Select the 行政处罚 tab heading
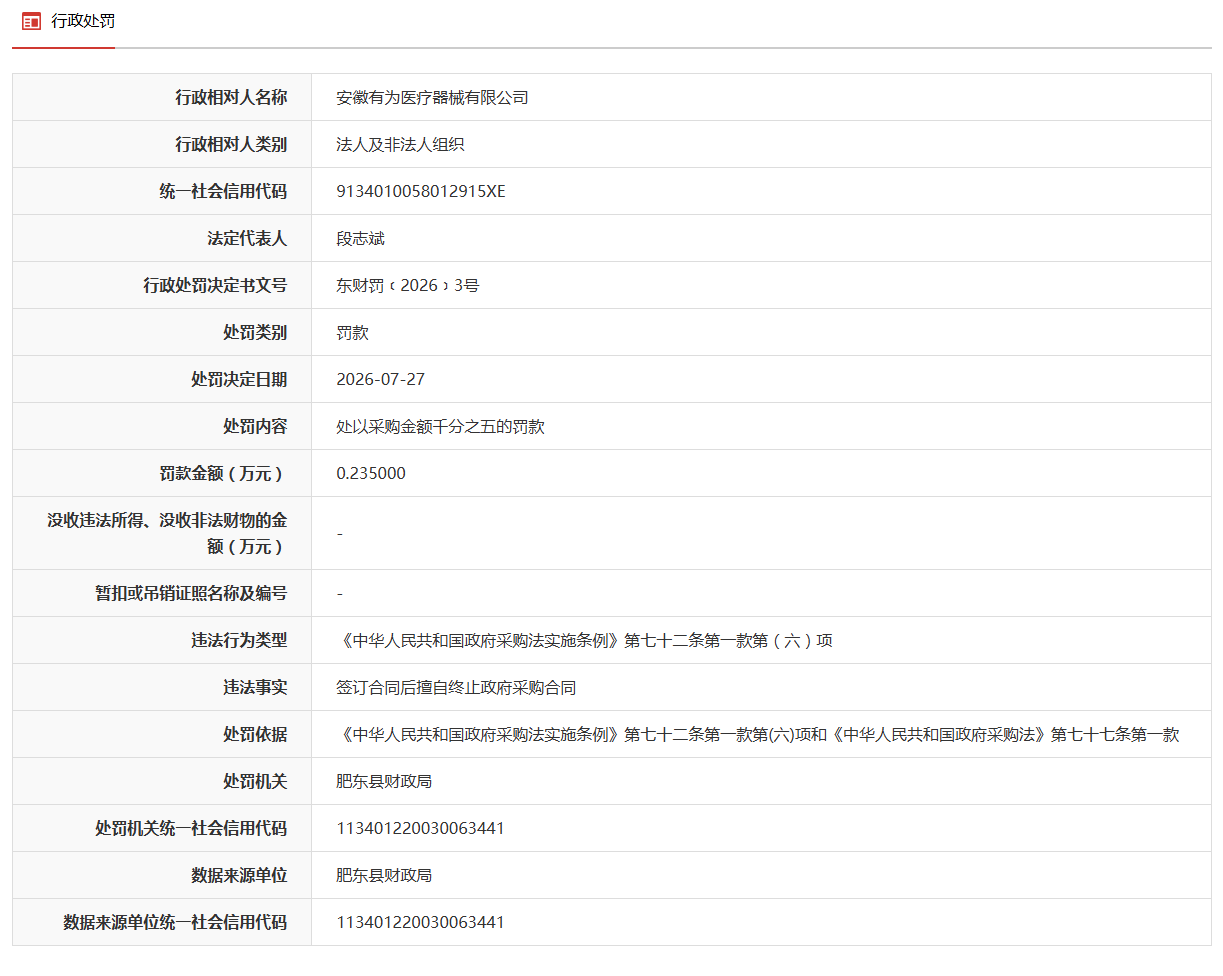The image size is (1223, 976). pos(83,21)
